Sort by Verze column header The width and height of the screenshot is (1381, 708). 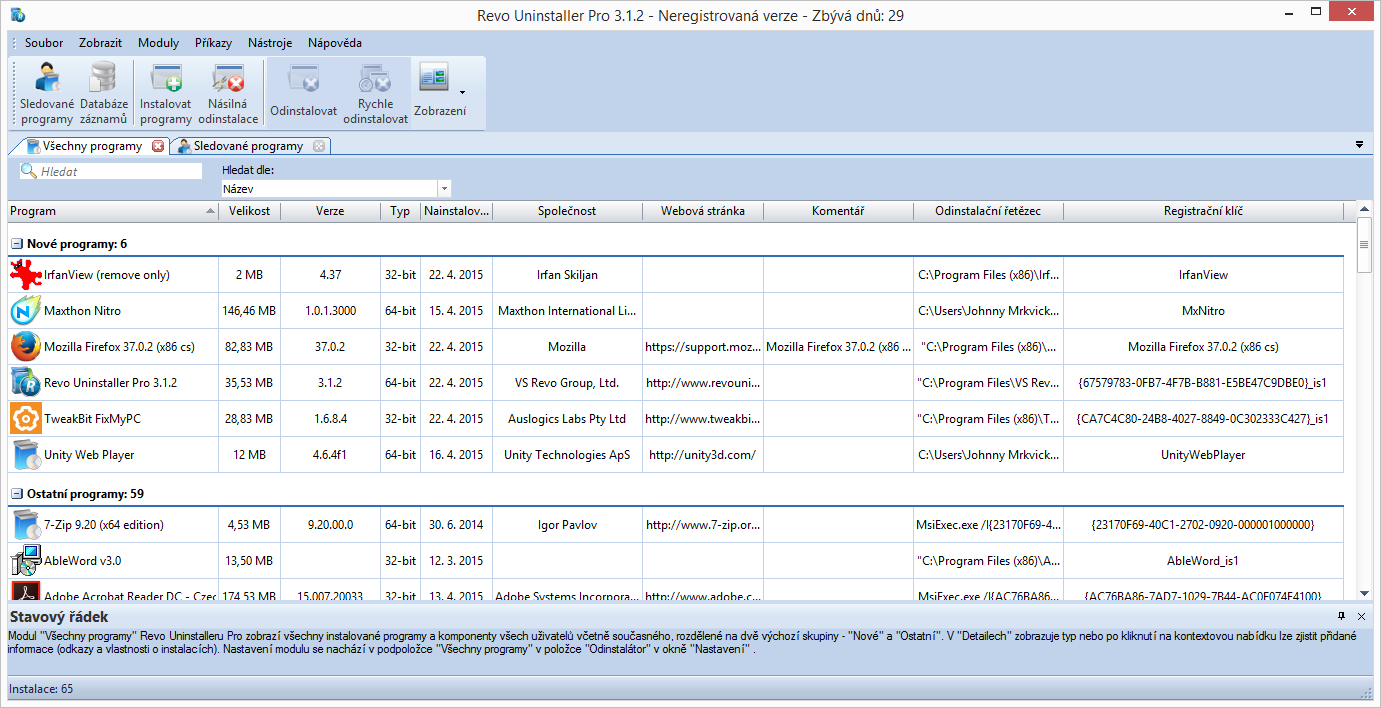coord(330,211)
